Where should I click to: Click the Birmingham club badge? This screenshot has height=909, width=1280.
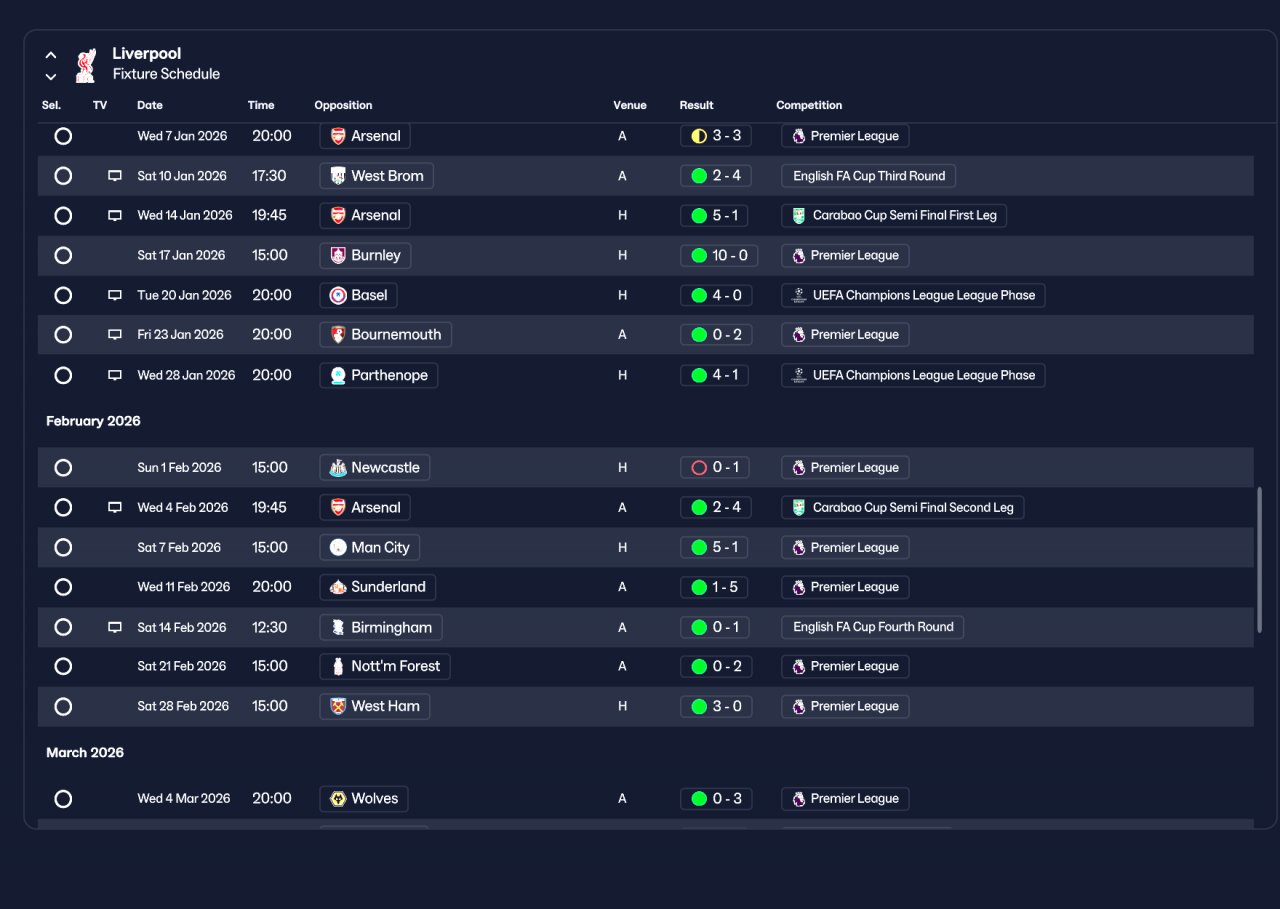(x=338, y=627)
